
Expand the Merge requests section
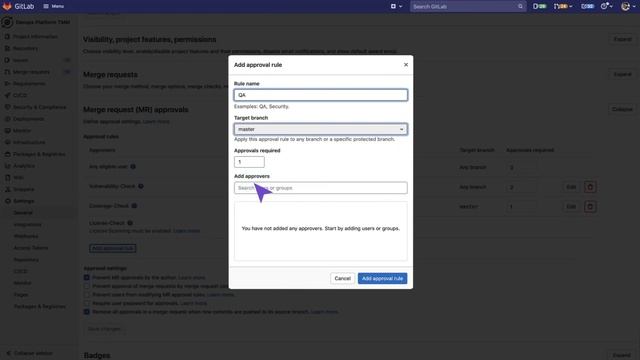coord(622,74)
